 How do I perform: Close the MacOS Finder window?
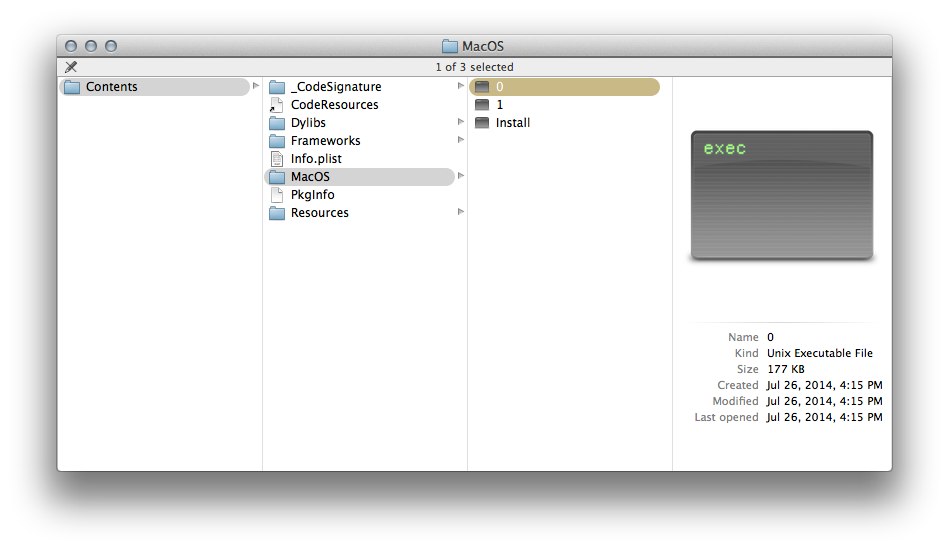(x=71, y=46)
